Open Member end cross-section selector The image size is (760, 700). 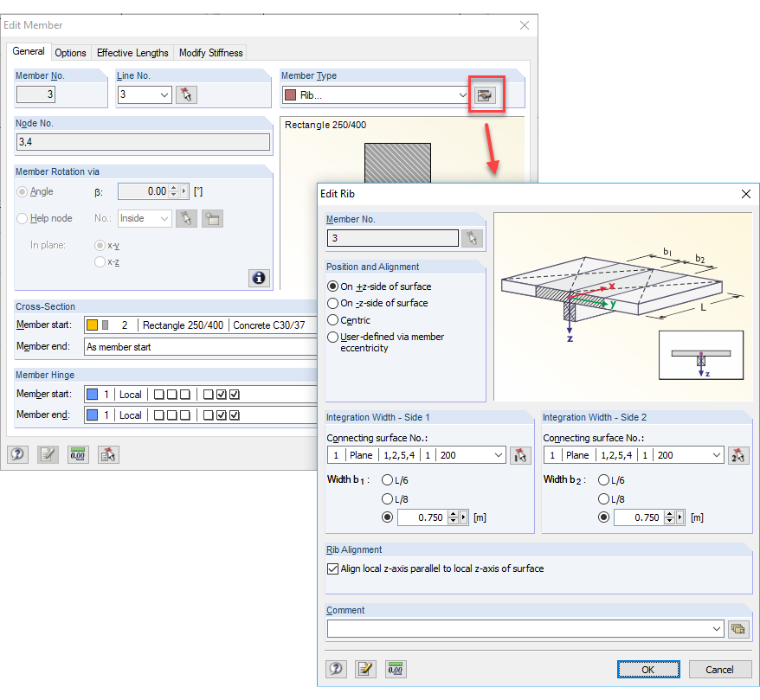[x=201, y=347]
